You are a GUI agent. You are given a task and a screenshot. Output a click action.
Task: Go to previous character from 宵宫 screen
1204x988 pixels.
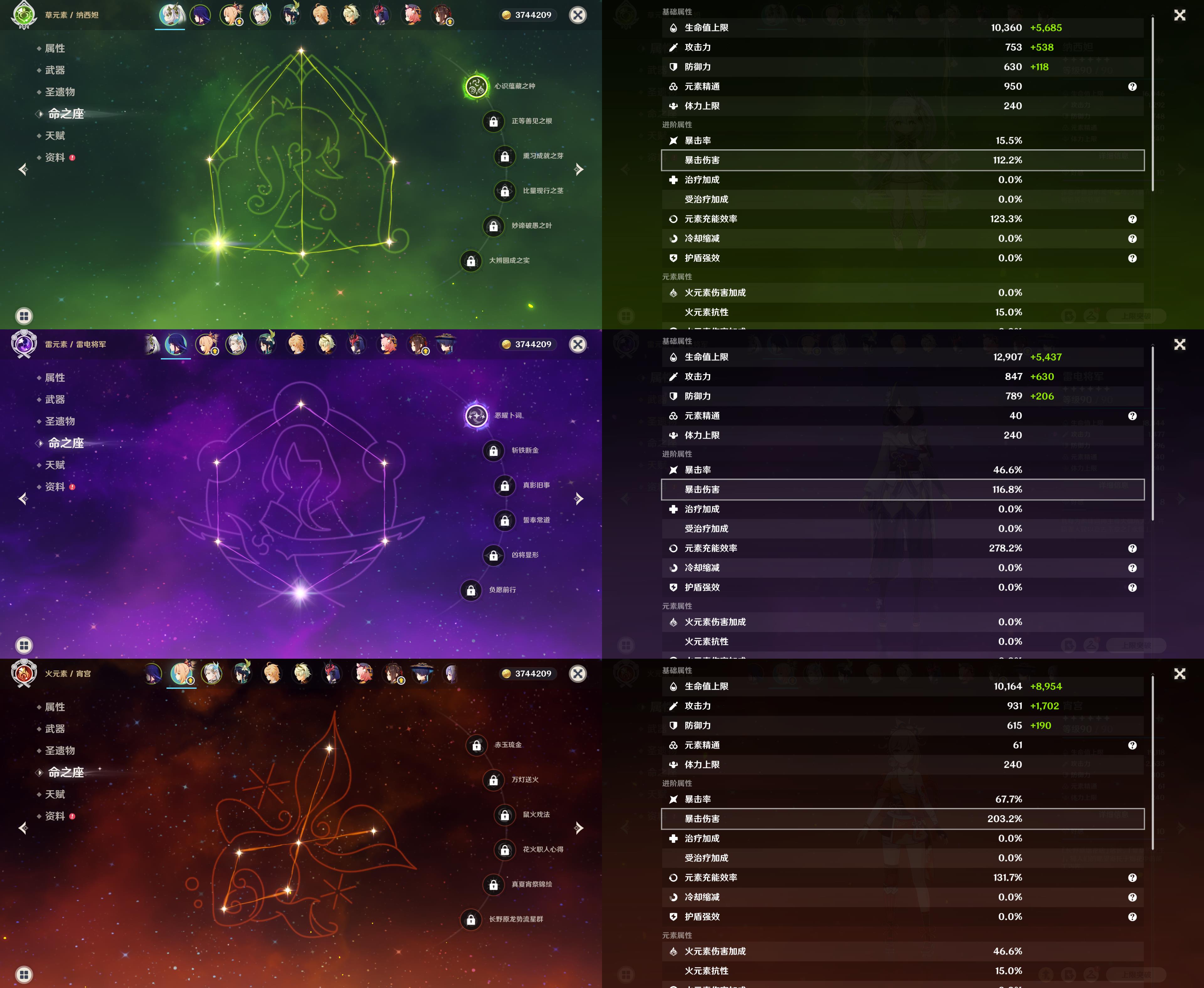(x=23, y=827)
